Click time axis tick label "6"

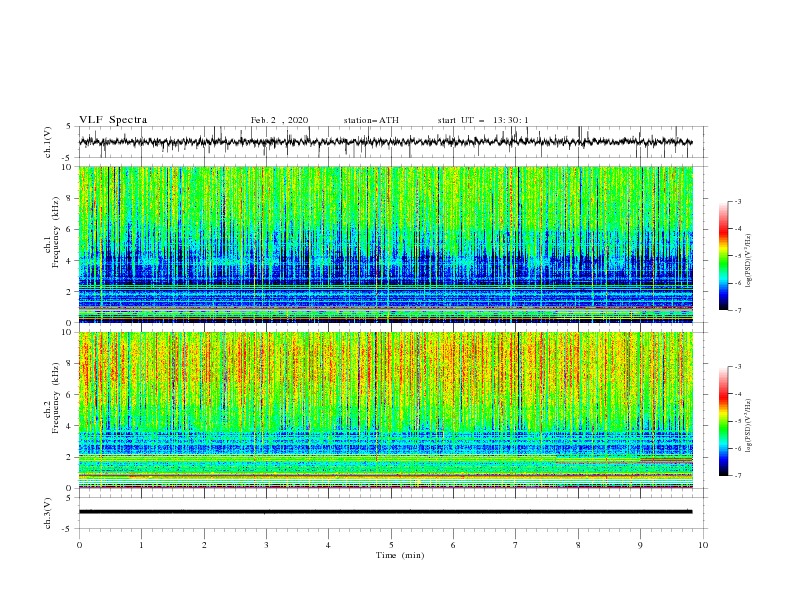453,545
